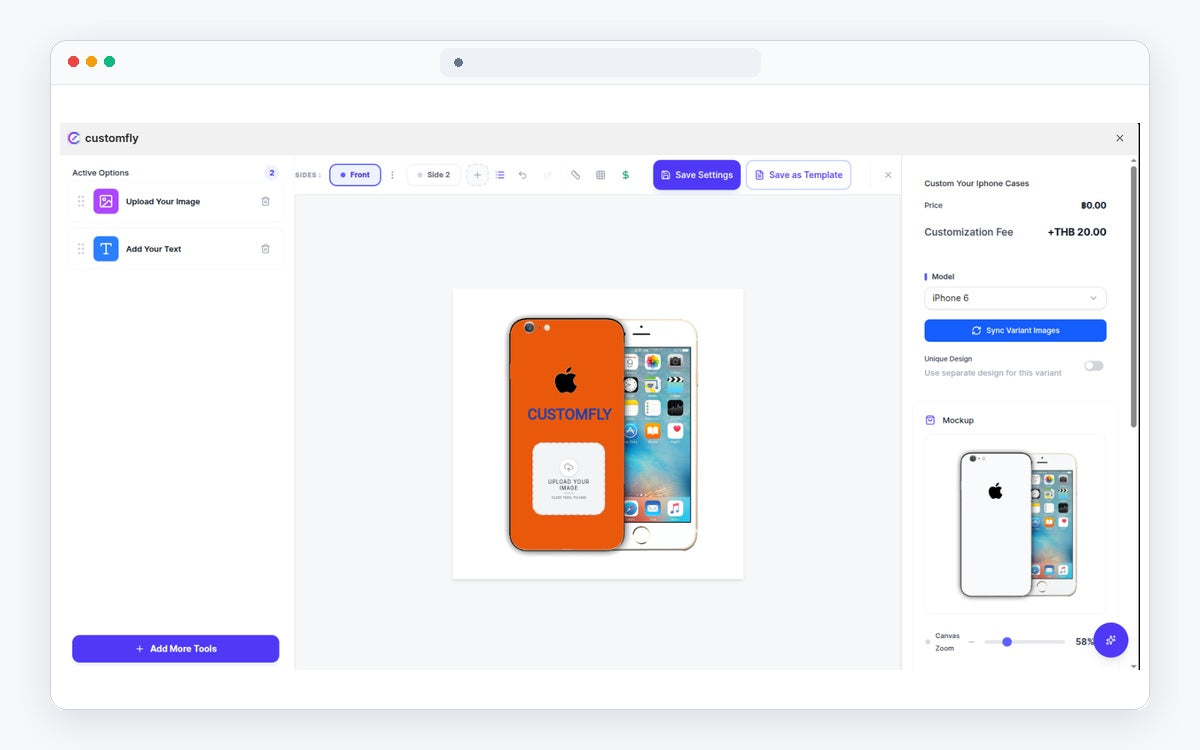Open pricing with the dollar sign icon
Viewport: 1200px width, 750px height.
(625, 175)
